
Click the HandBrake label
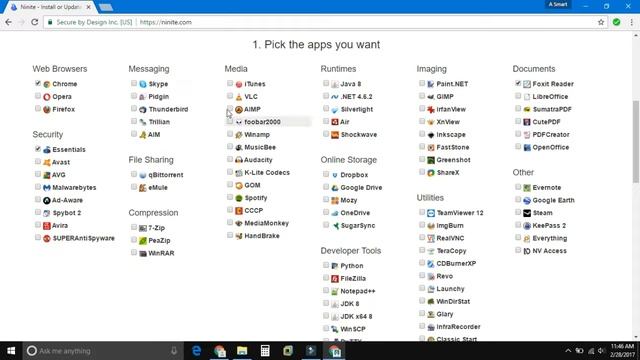click(x=262, y=236)
